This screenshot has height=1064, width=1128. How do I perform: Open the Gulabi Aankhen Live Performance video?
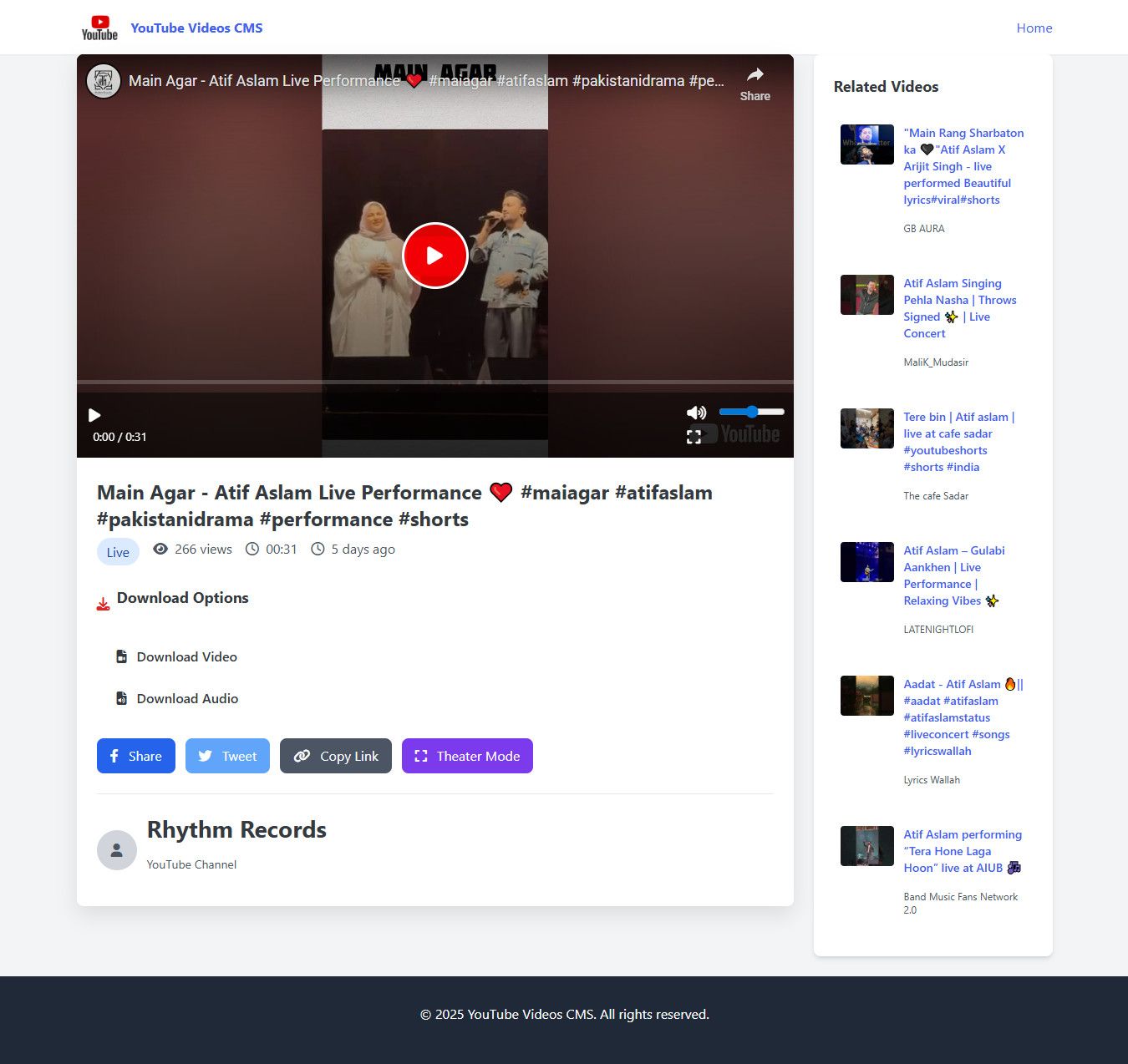(x=954, y=575)
